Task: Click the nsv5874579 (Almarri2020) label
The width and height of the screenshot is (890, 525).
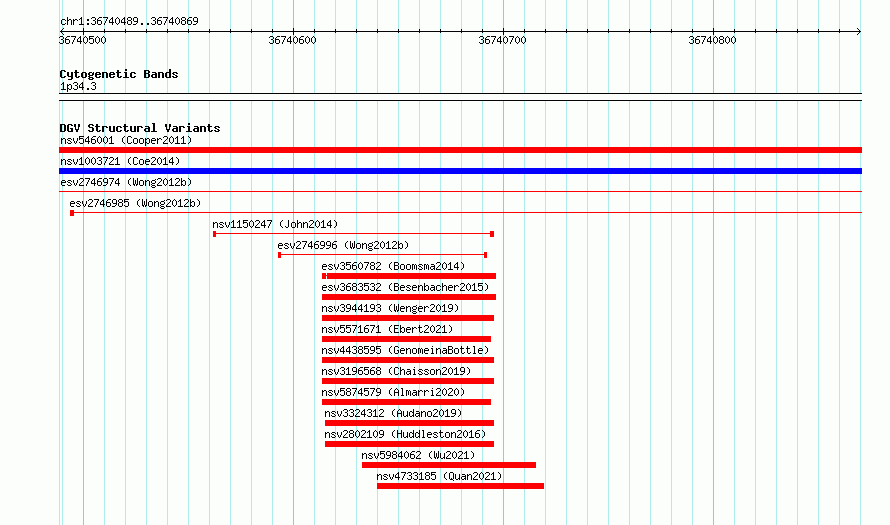Action: coord(393,392)
